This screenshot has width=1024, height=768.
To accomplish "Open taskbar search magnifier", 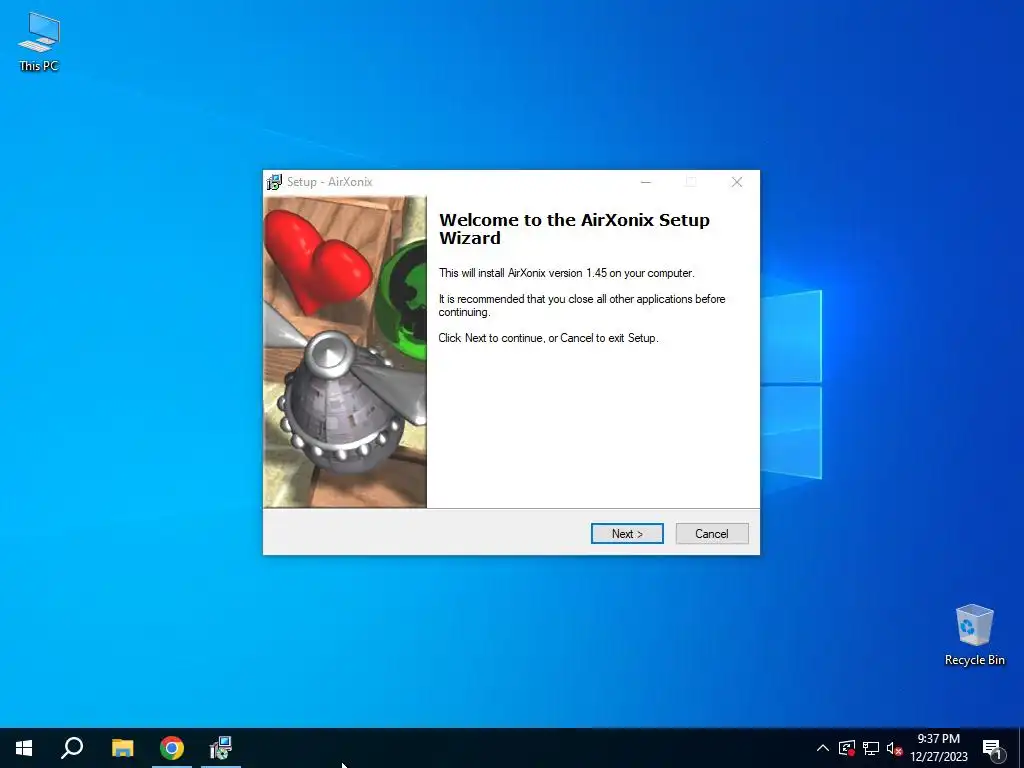I will pyautogui.click(x=72, y=748).
